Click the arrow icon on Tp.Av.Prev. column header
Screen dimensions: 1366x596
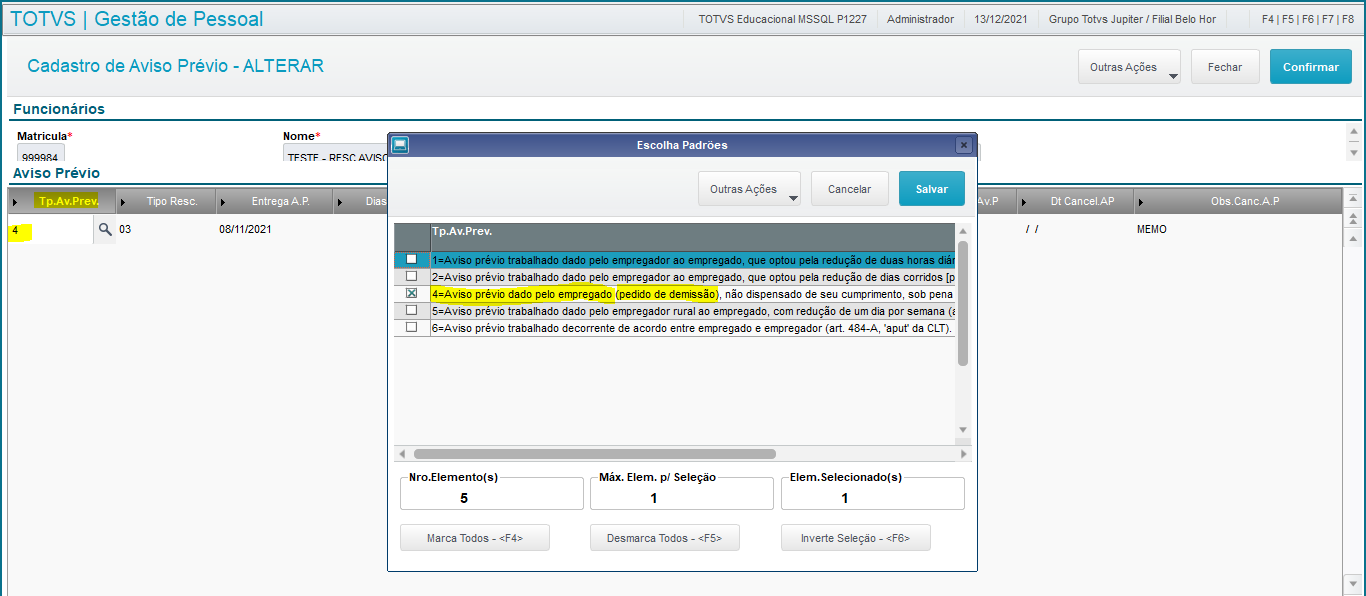(15, 202)
